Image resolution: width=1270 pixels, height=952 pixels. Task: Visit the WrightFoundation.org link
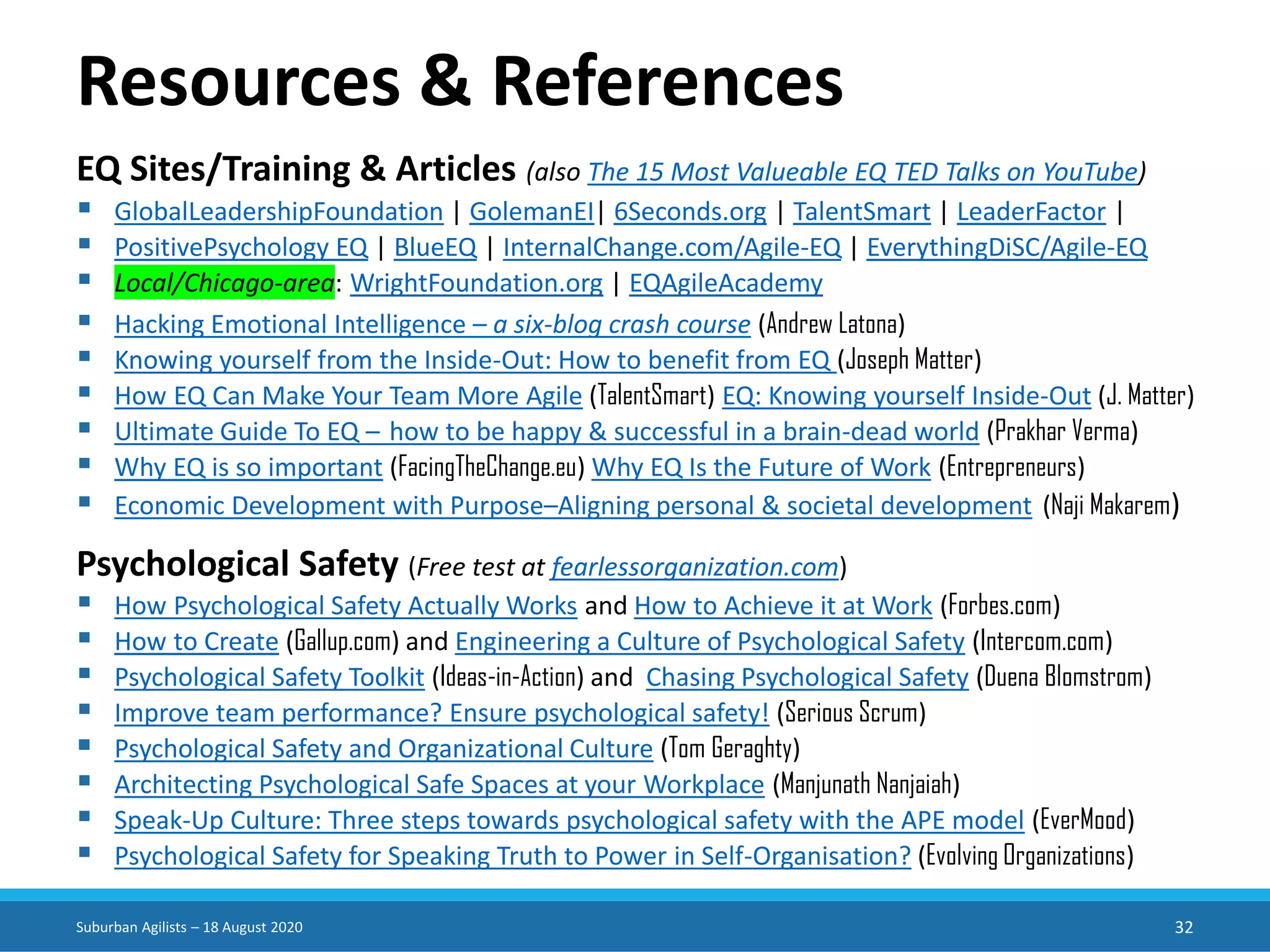[476, 283]
